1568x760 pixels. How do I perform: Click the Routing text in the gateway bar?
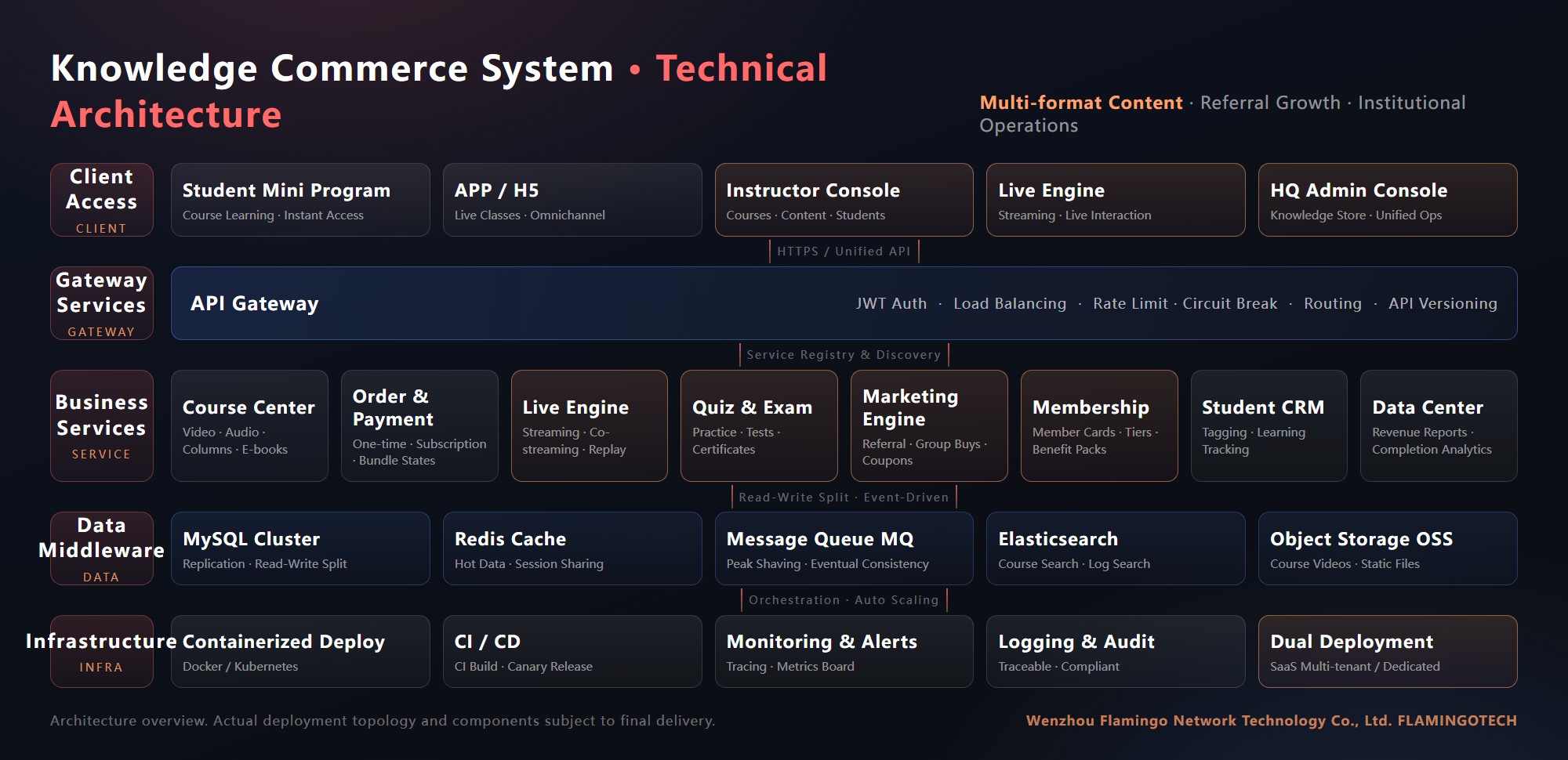click(x=1333, y=303)
